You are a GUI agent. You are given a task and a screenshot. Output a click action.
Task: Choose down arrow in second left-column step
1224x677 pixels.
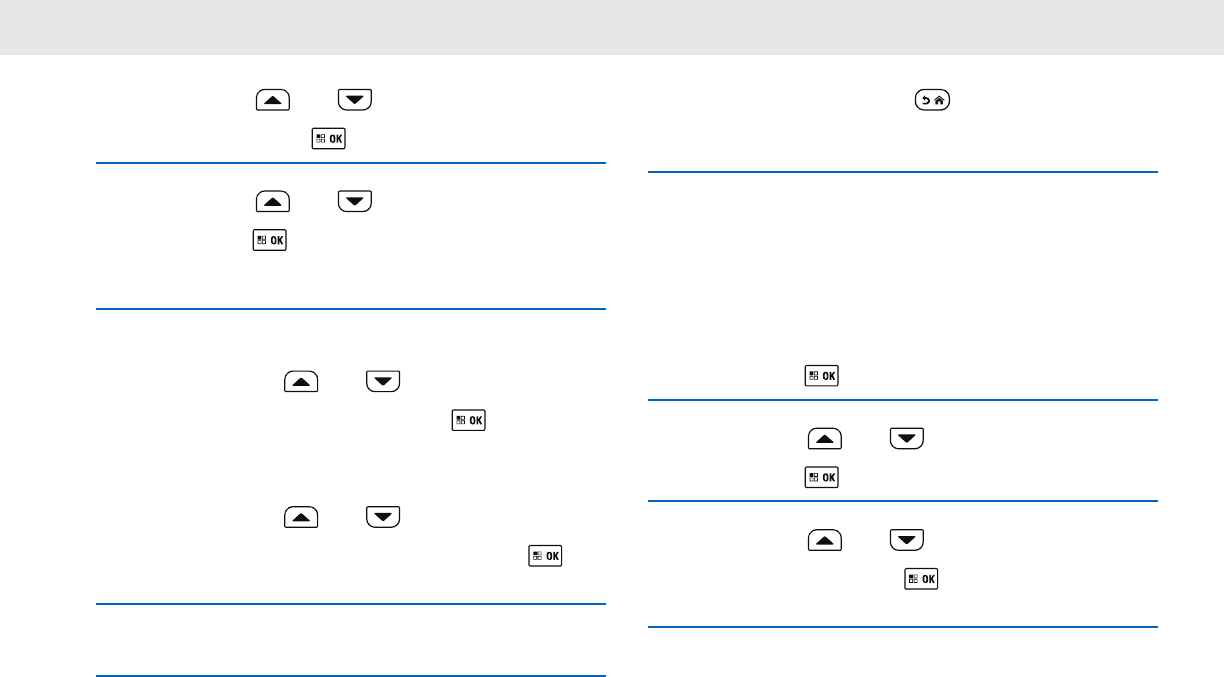[355, 201]
